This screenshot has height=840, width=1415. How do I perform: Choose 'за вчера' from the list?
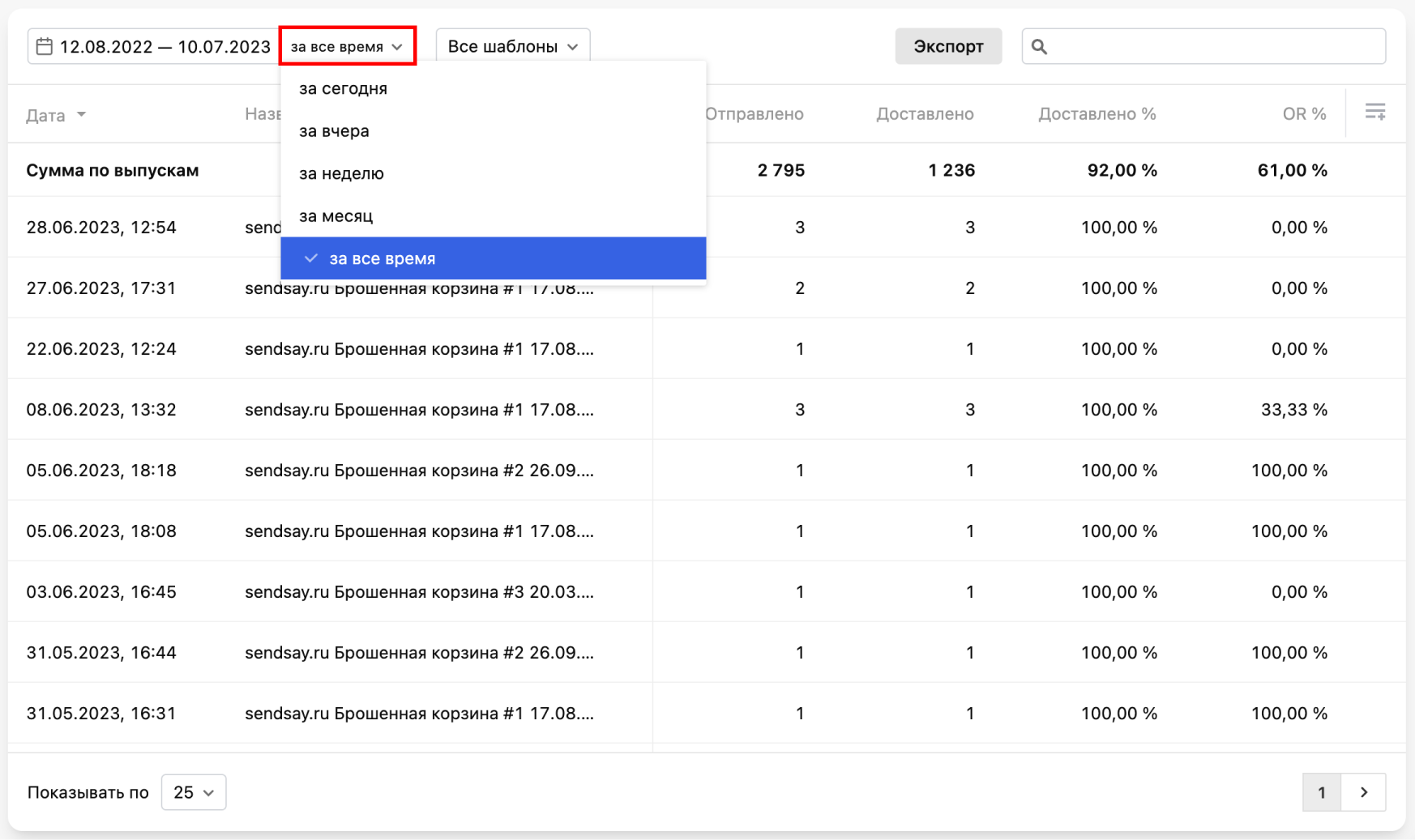point(334,131)
